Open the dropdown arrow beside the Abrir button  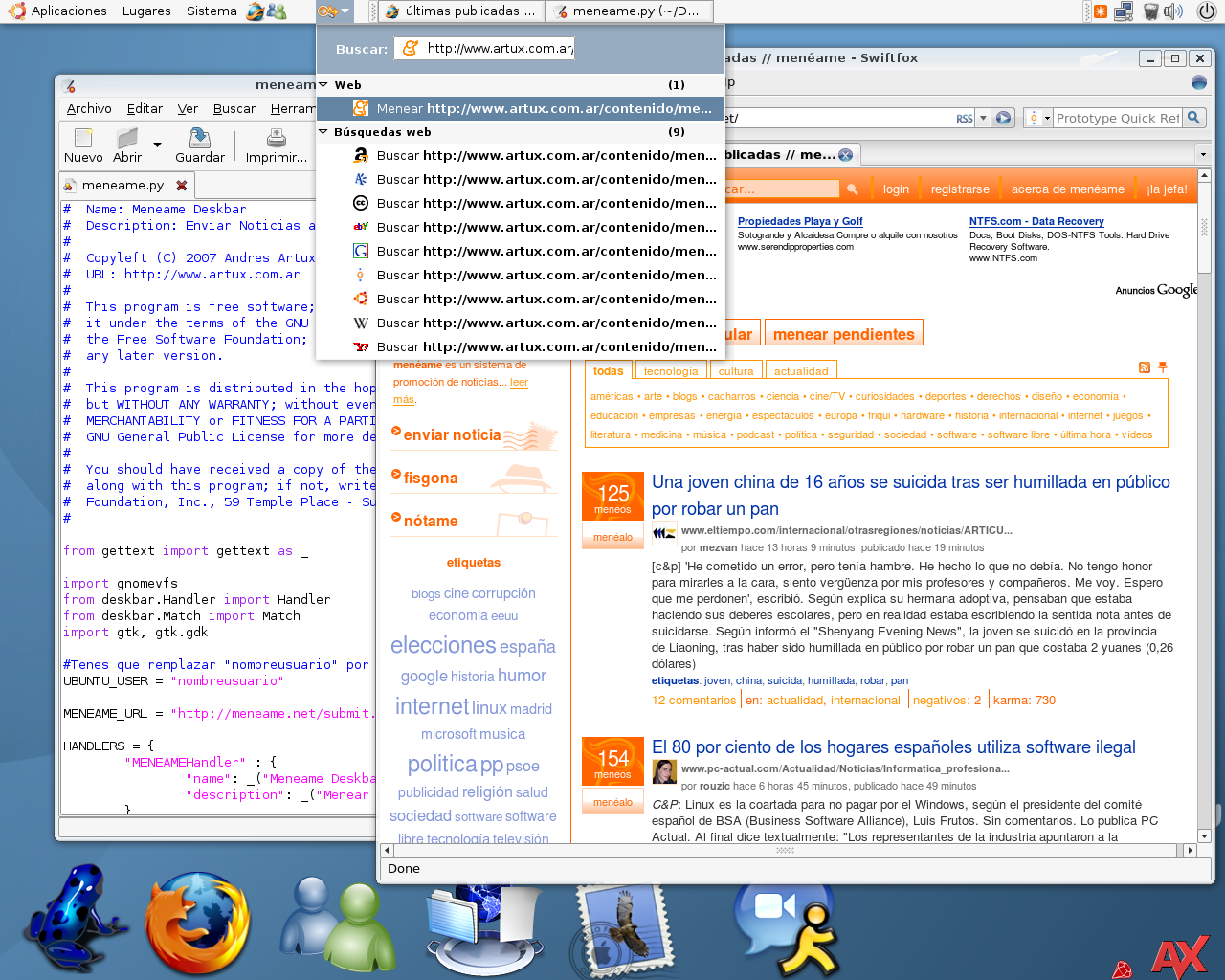coord(156,145)
